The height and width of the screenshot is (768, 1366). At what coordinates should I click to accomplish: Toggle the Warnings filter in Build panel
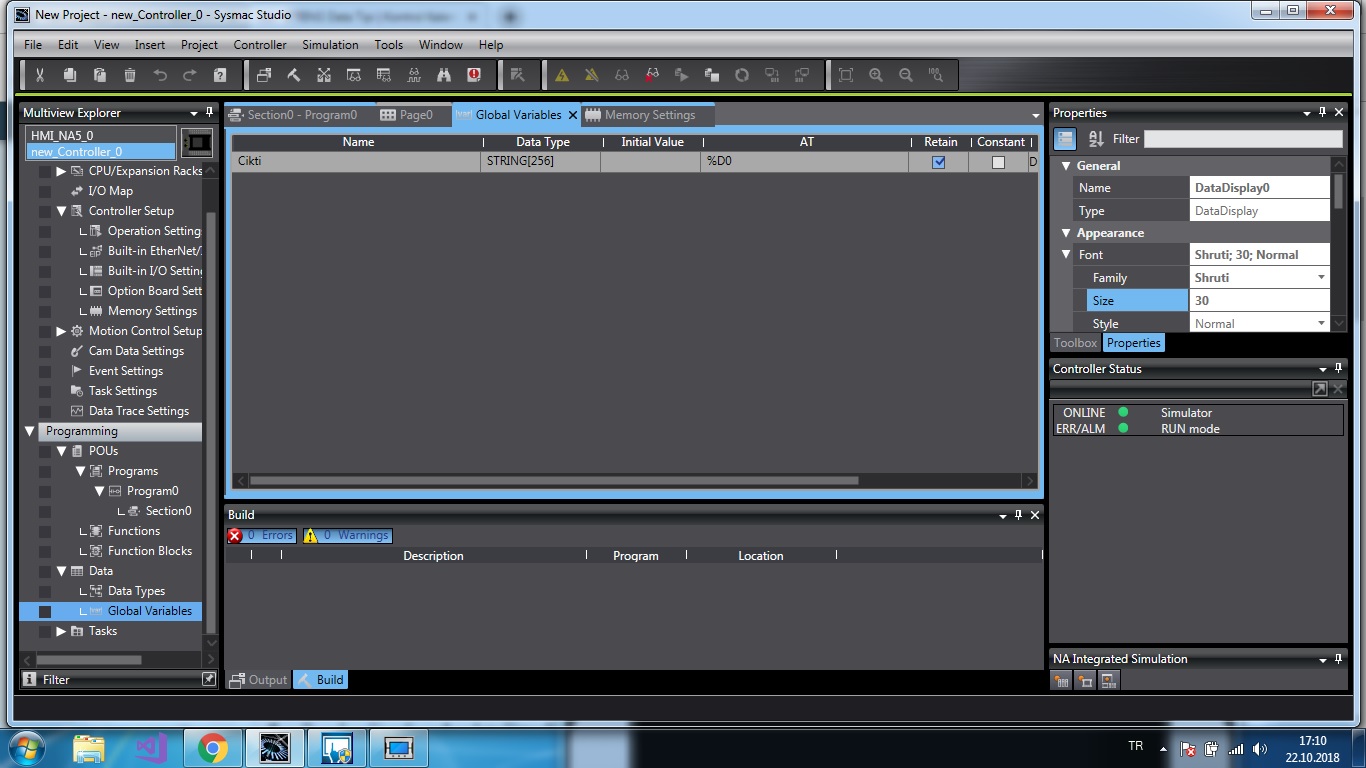click(x=347, y=535)
